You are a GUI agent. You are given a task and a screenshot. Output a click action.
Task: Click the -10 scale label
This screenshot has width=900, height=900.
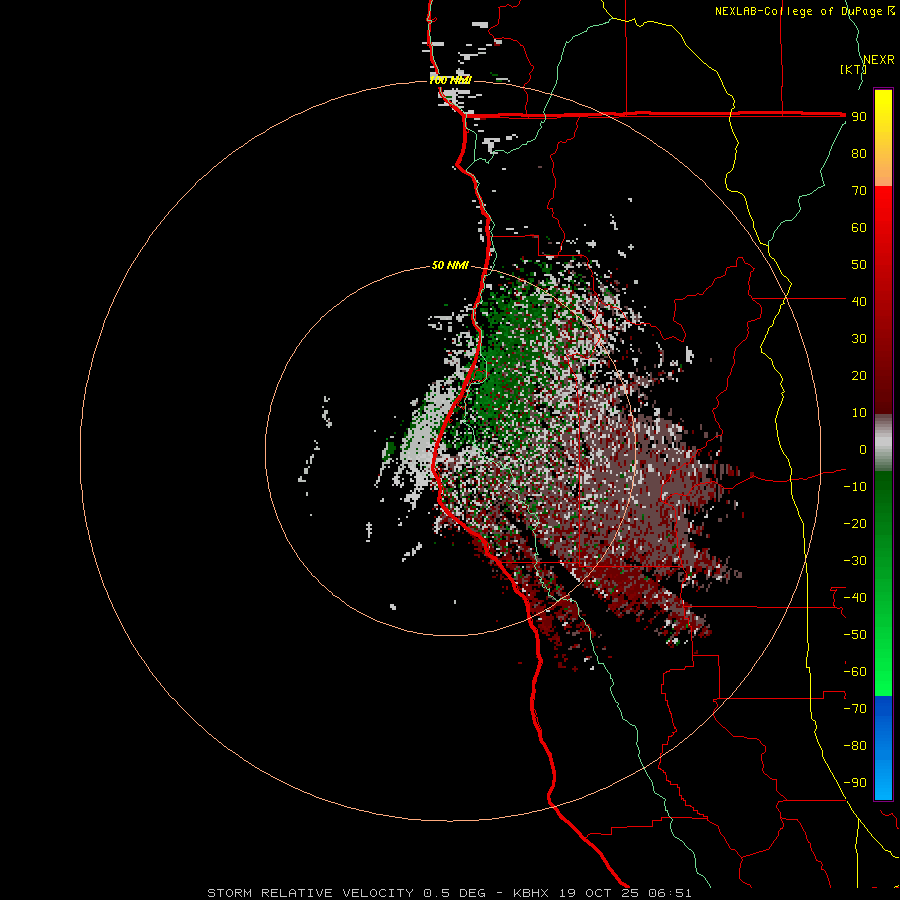pos(855,487)
